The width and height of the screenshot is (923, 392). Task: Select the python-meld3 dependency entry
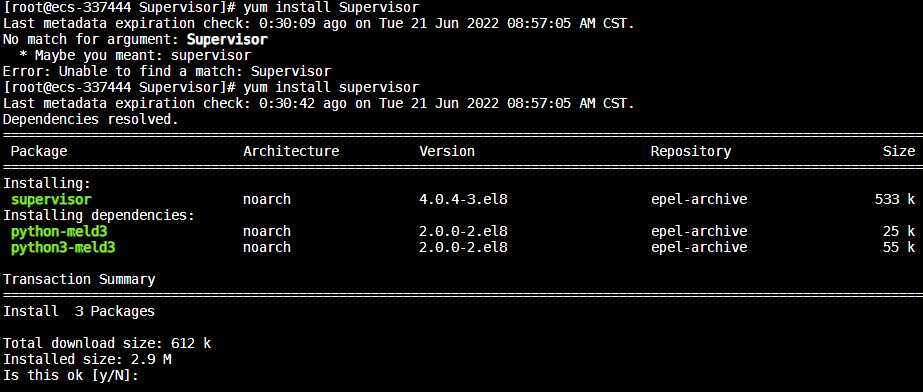(59, 231)
